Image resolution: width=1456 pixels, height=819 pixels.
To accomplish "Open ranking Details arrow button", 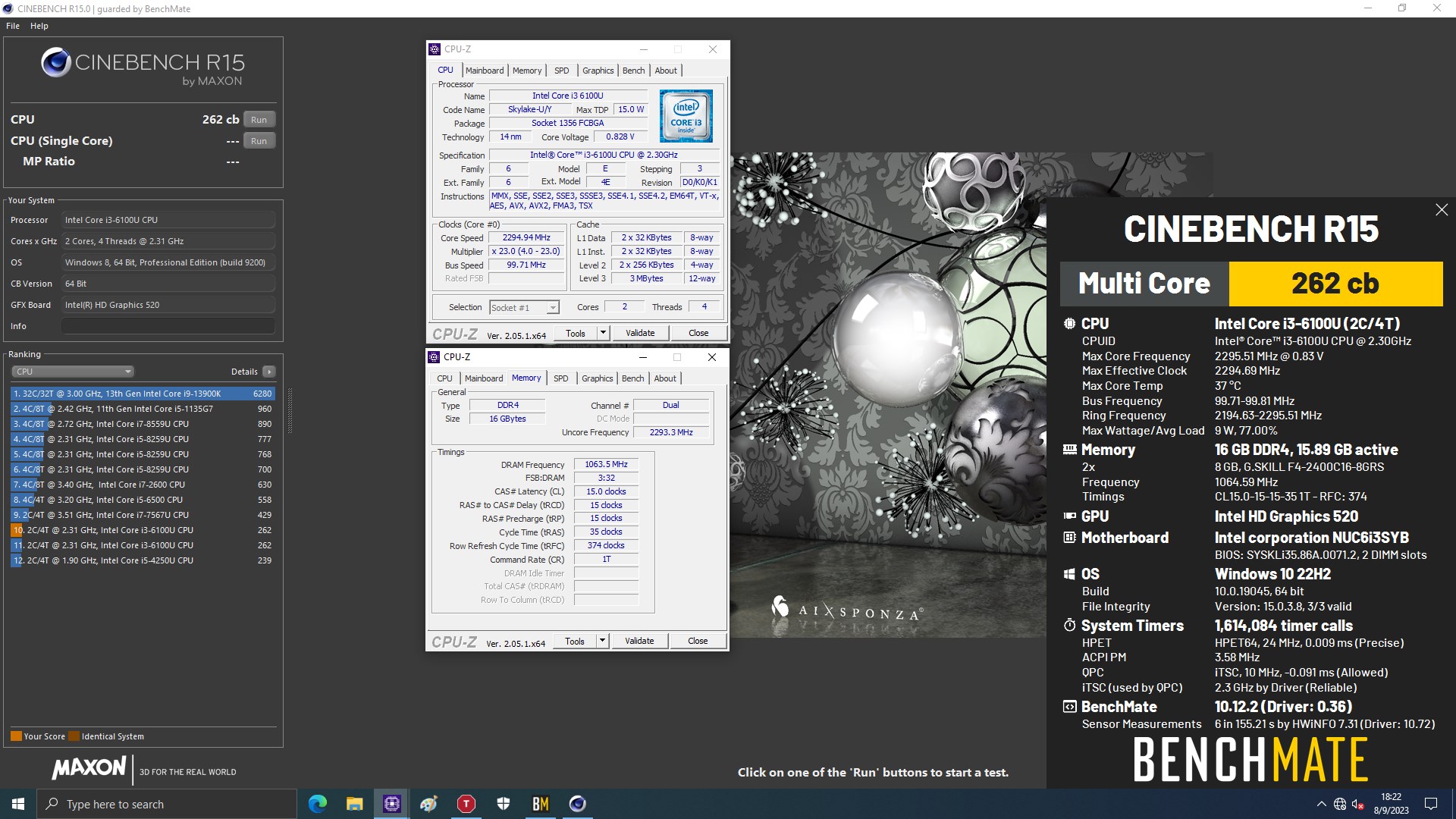I will point(268,372).
